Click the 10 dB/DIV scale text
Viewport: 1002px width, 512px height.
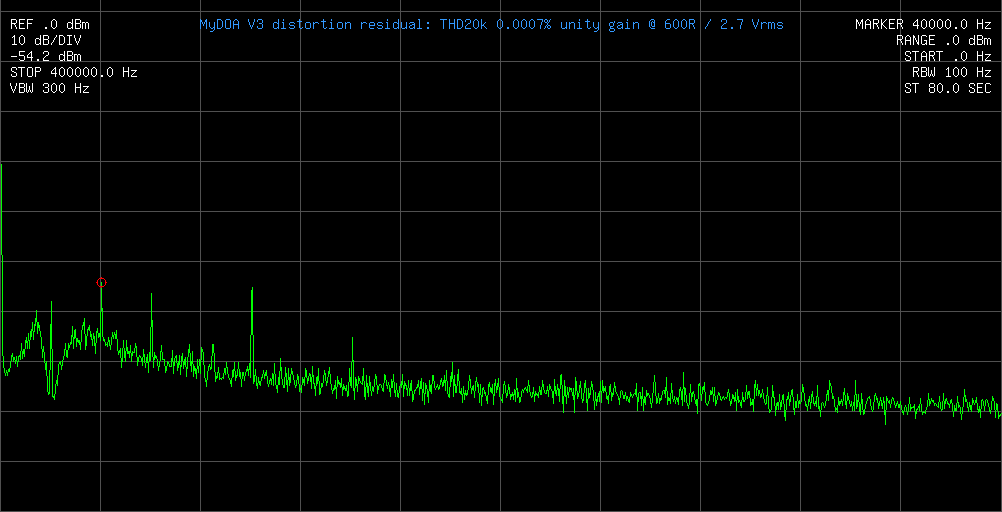(46, 41)
